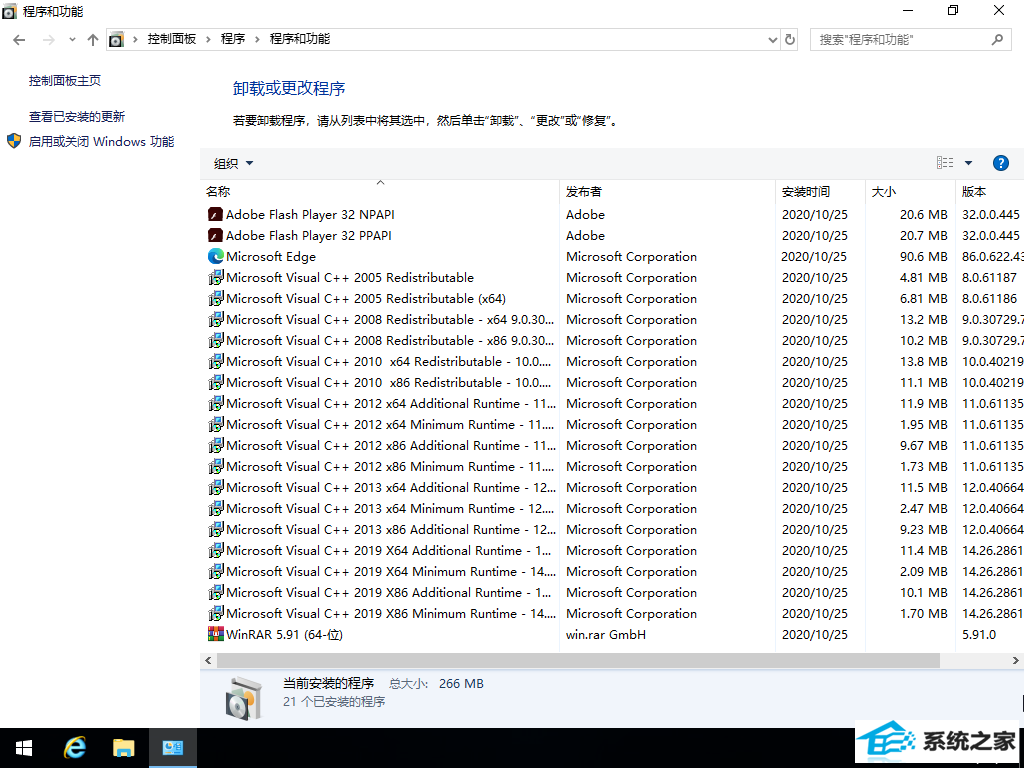Click the Up one level arrow
Screen dimensions: 1024x768
[93, 40]
